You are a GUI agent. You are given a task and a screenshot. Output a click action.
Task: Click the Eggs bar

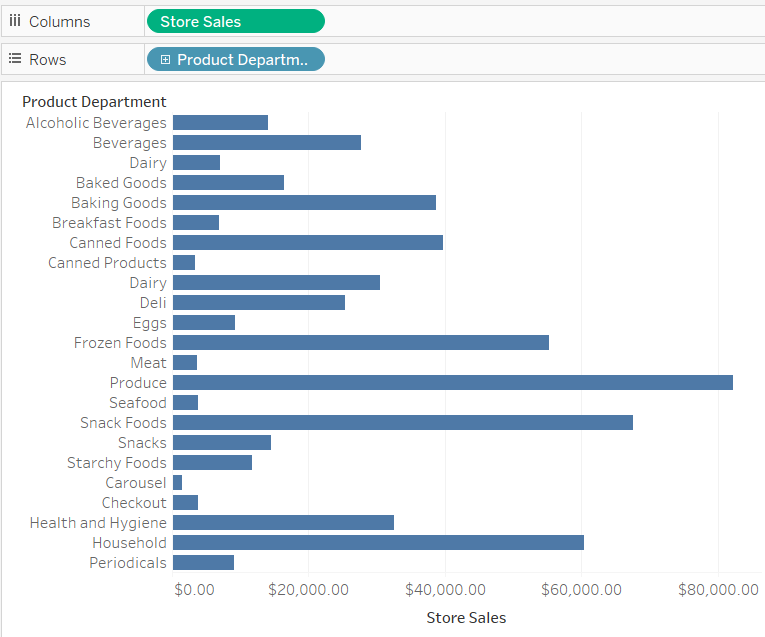pos(204,323)
